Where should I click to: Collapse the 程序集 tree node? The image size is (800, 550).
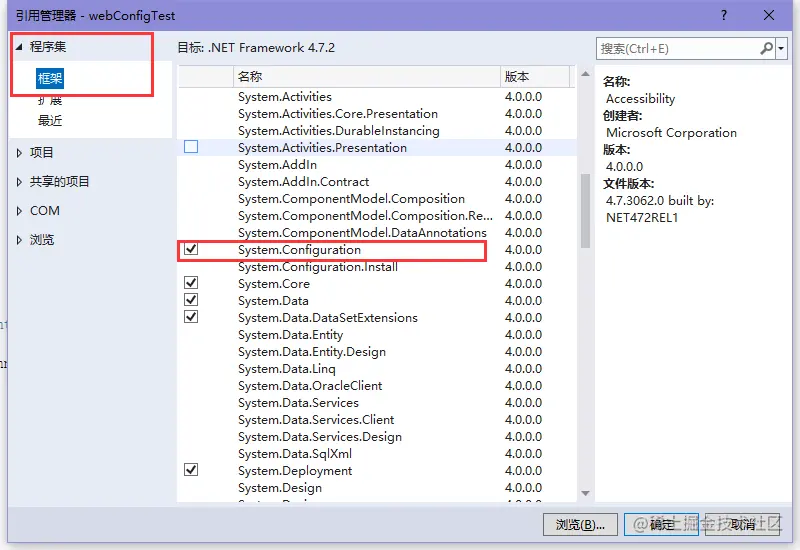[19, 47]
